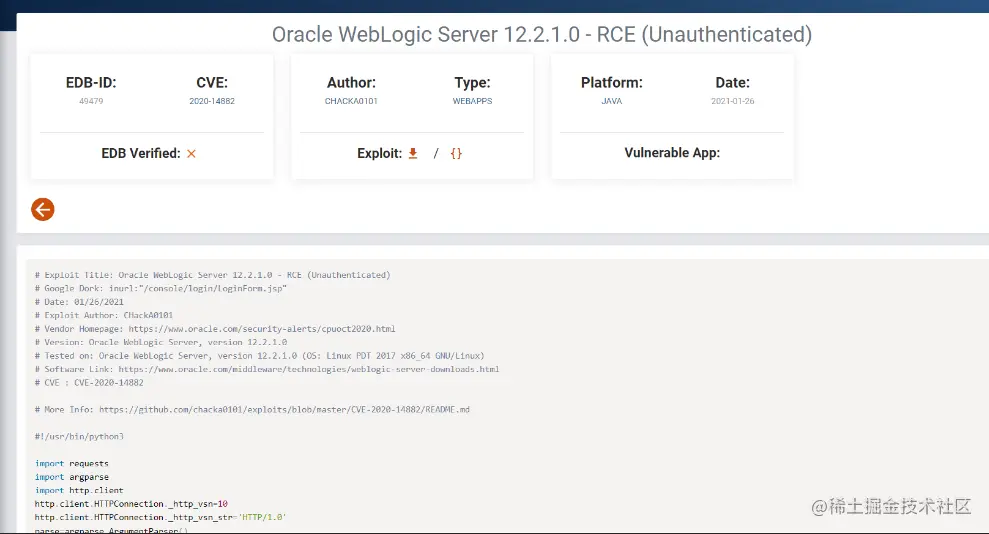Click the 'import requests' code line

coord(72,463)
